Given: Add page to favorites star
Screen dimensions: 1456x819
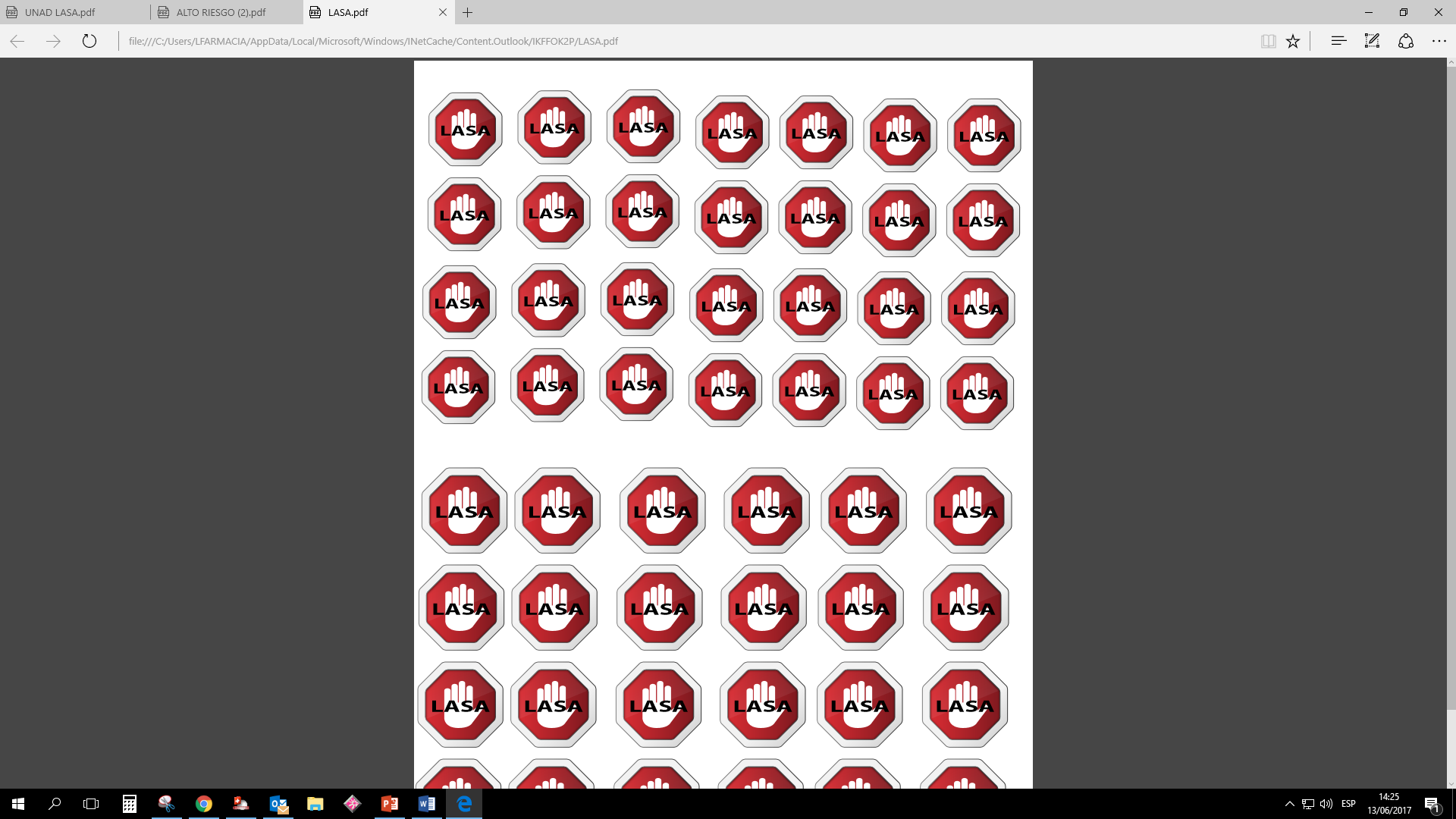Looking at the screenshot, I should click(1293, 41).
